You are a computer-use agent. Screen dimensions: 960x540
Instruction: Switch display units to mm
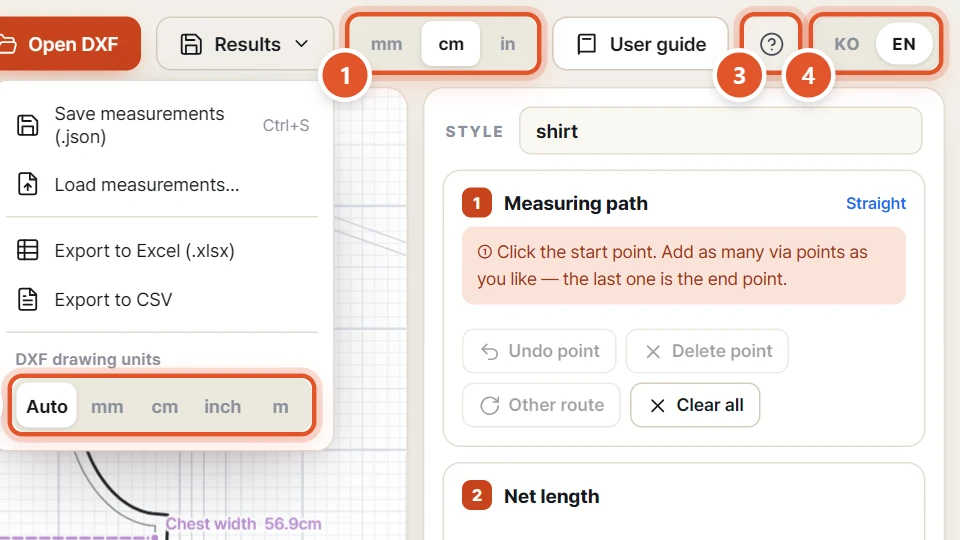[x=386, y=44]
